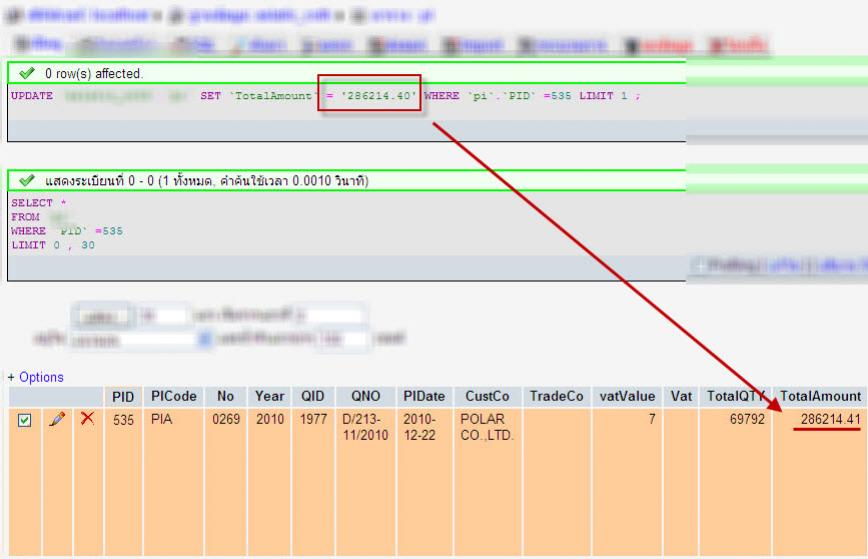The height and width of the screenshot is (559, 868).
Task: Sort by the Vat column header
Action: click(681, 396)
